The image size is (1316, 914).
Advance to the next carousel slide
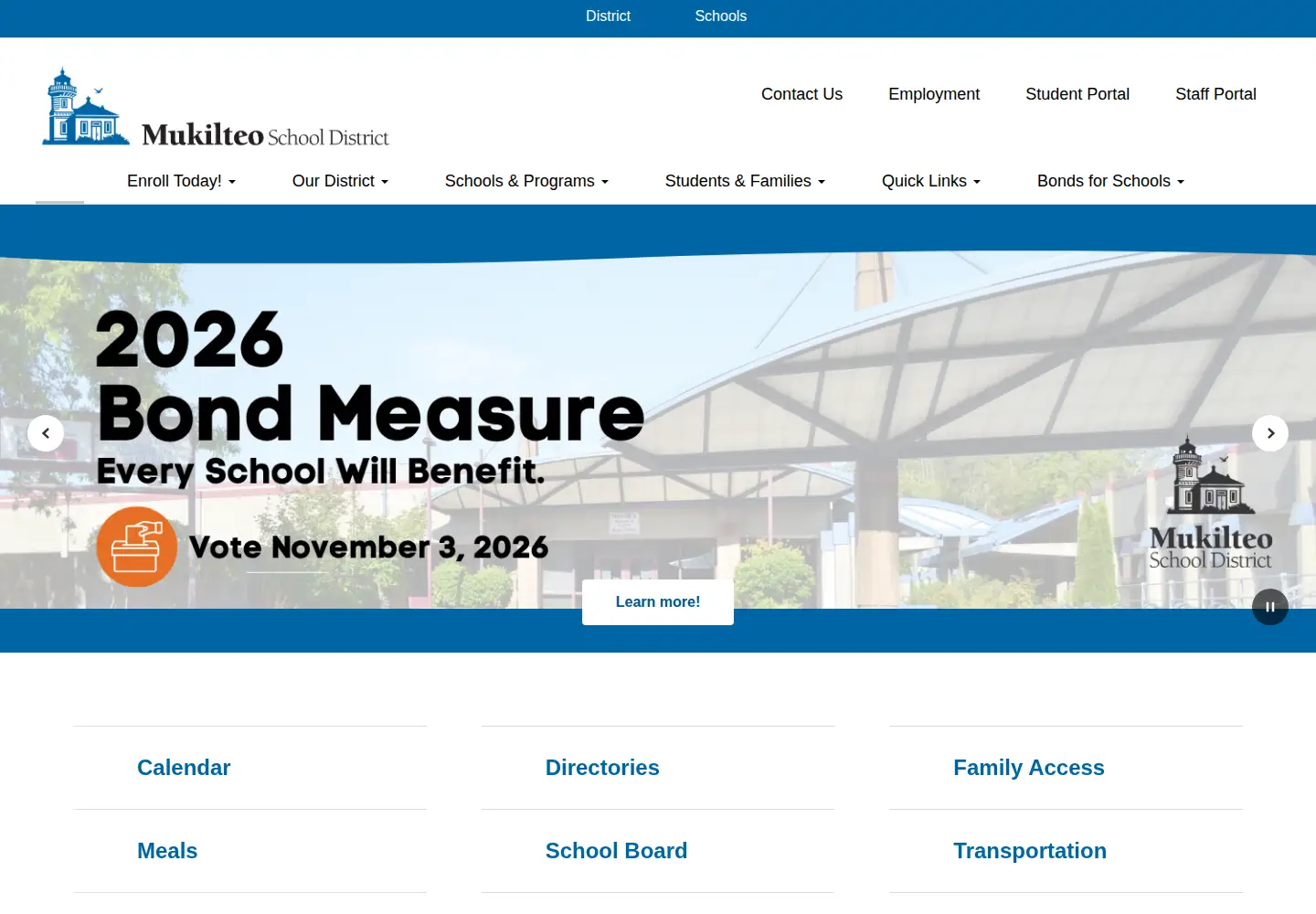tap(1270, 433)
